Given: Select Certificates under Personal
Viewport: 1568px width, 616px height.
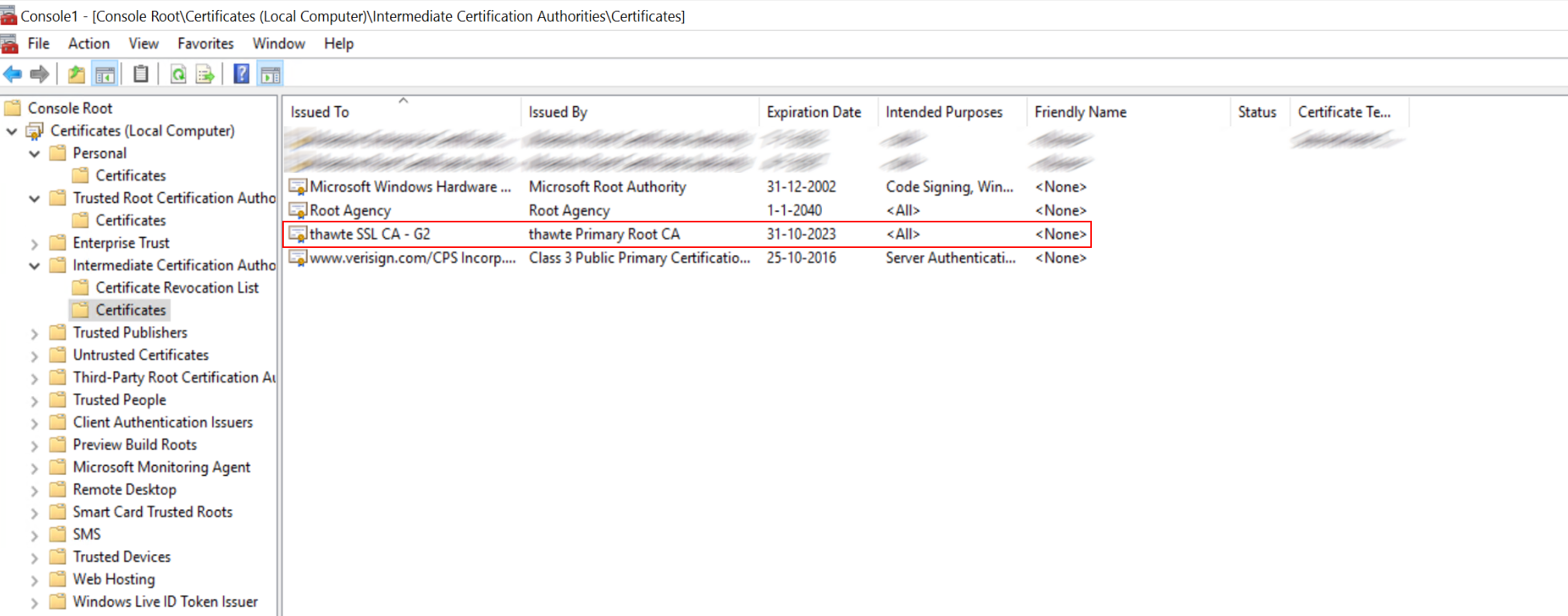Looking at the screenshot, I should (130, 176).
